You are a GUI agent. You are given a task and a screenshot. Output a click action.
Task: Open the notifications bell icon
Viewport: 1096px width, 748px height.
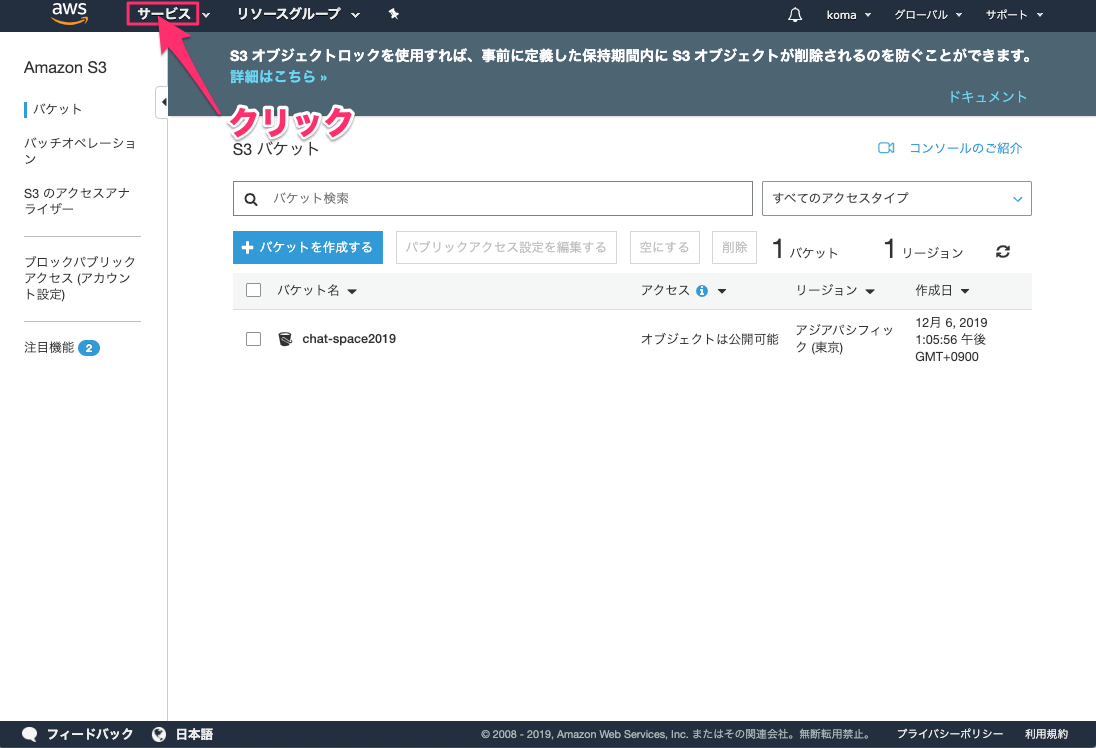point(795,15)
